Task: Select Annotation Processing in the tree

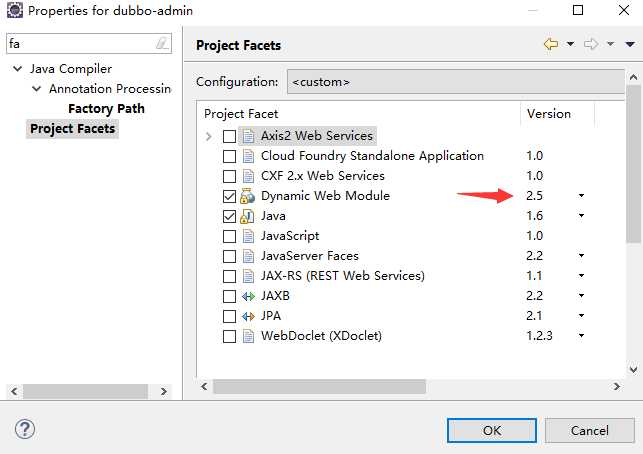Action: pyautogui.click(x=110, y=89)
